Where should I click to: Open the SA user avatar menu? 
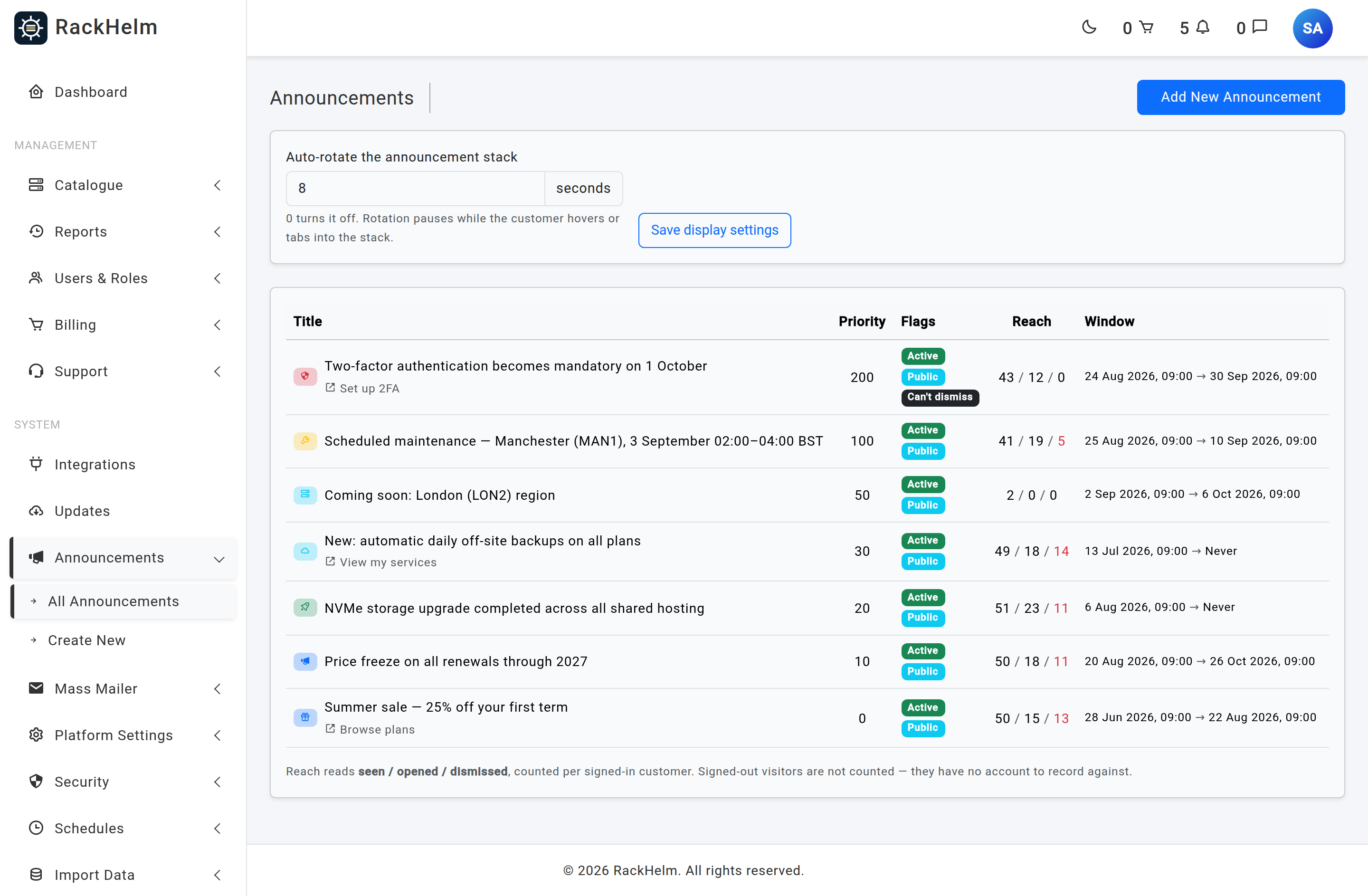1312,28
